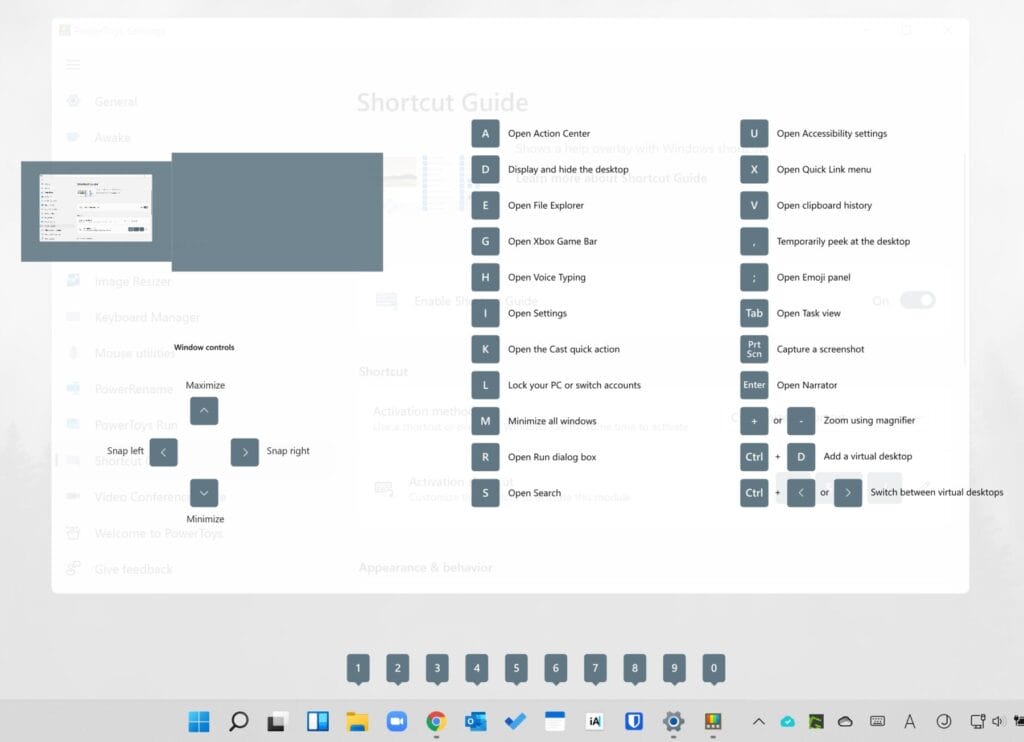1024x742 pixels.
Task: Click the V key tile for clipboard history
Action: 754,205
